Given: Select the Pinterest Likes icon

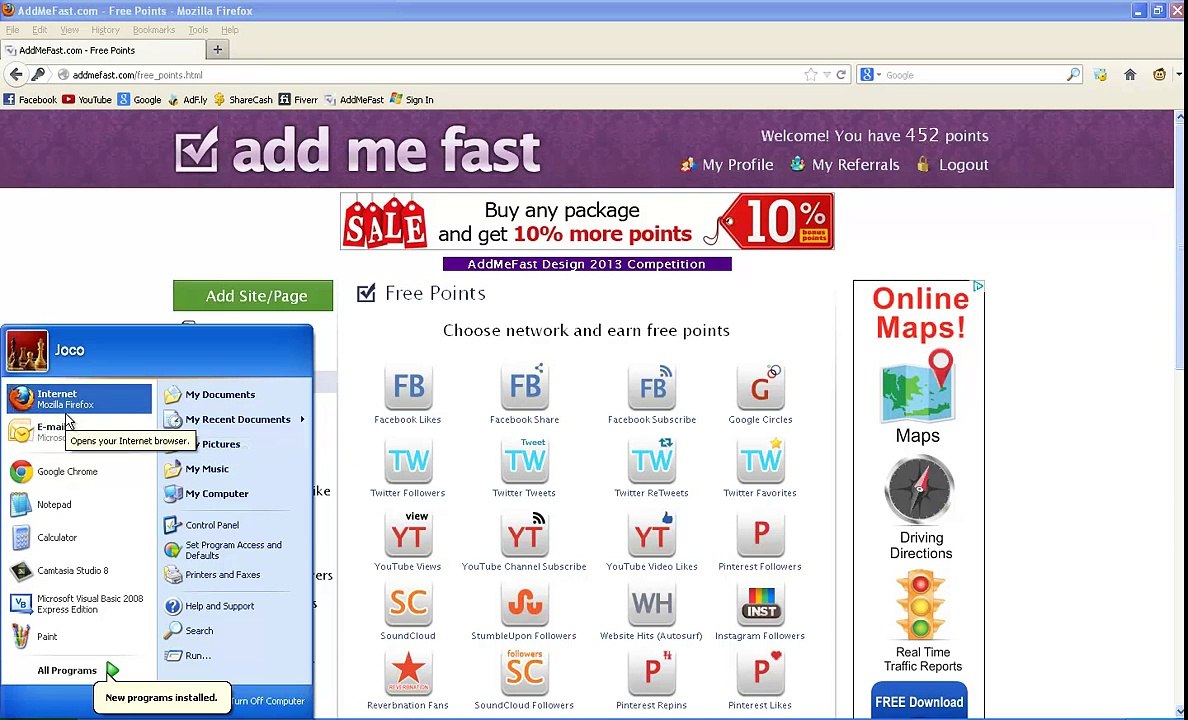Looking at the screenshot, I should pos(760,672).
